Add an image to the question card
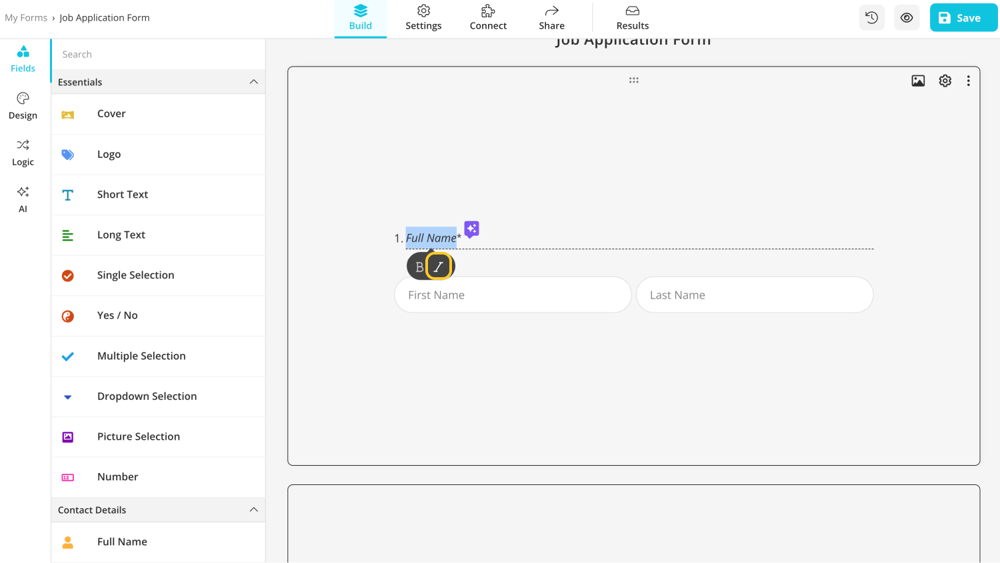 pos(918,81)
